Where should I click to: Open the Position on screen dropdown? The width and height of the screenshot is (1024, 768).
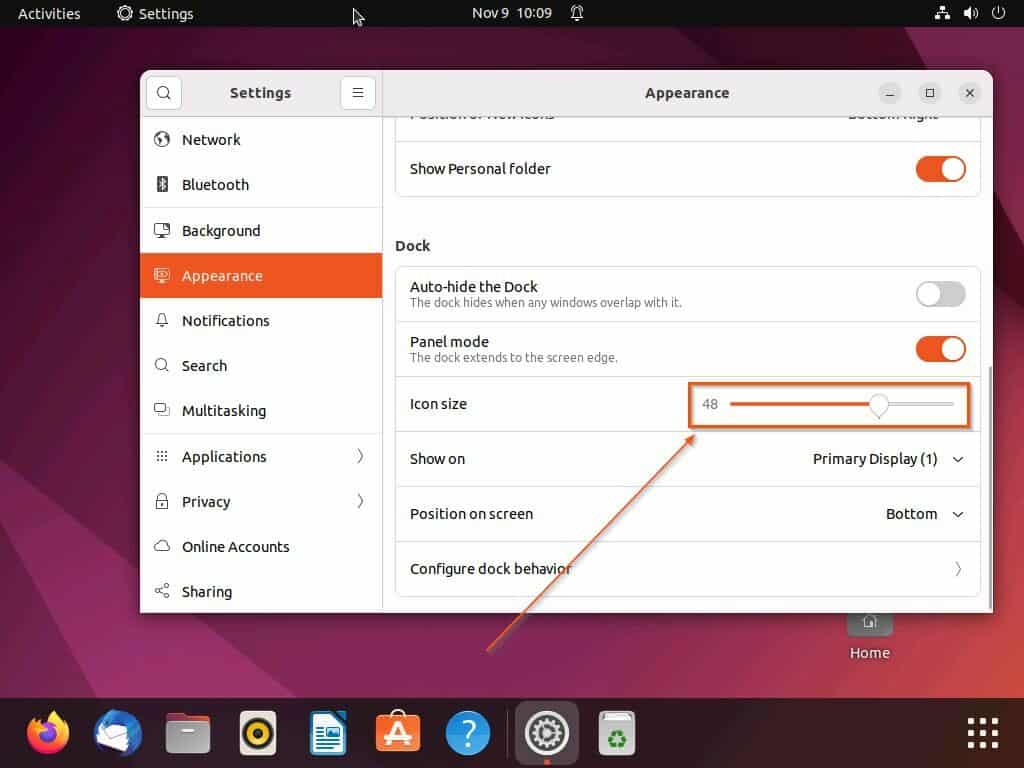[920, 514]
